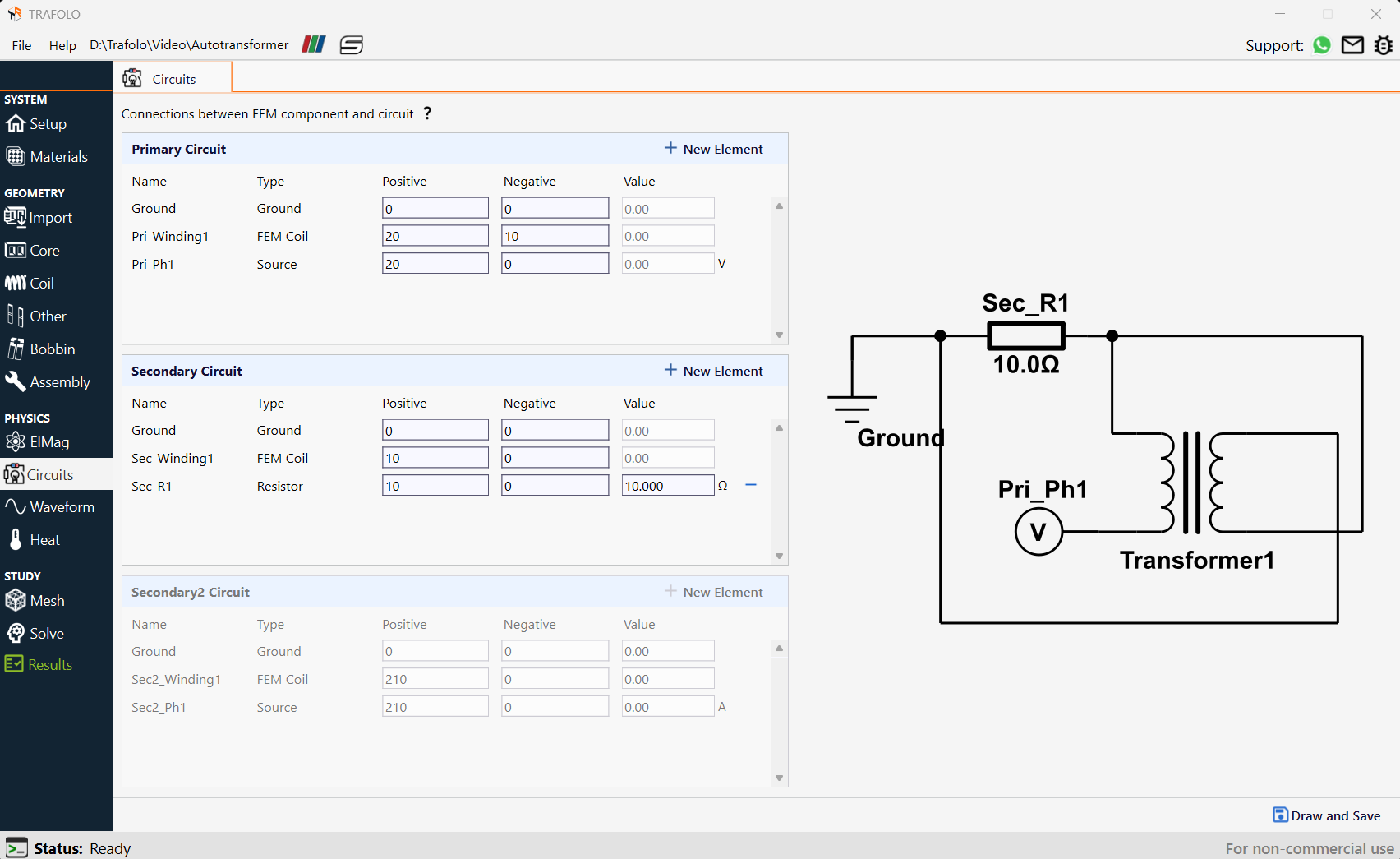This screenshot has height=859, width=1400.
Task: Select the Circuits tab
Action: point(173,78)
